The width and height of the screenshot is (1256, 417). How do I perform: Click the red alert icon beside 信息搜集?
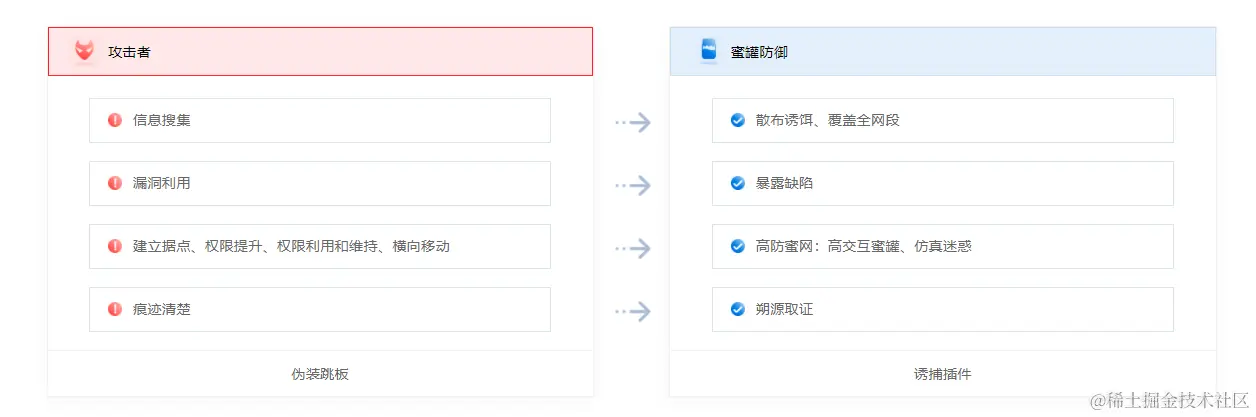[115, 120]
